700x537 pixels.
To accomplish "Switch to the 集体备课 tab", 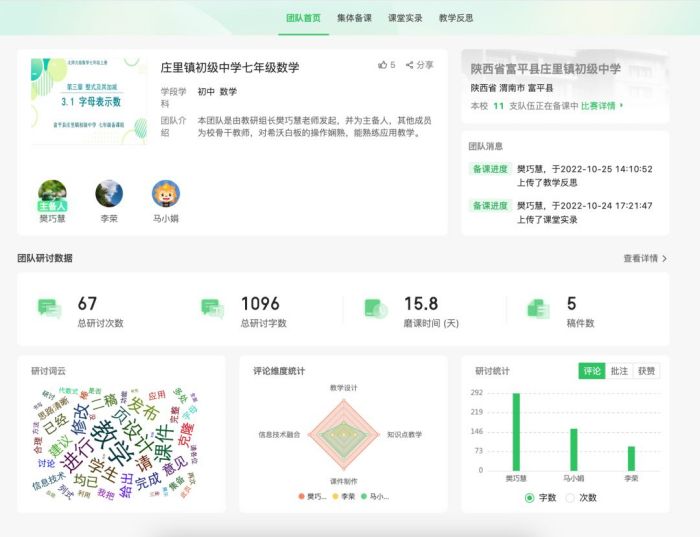I will [x=356, y=18].
